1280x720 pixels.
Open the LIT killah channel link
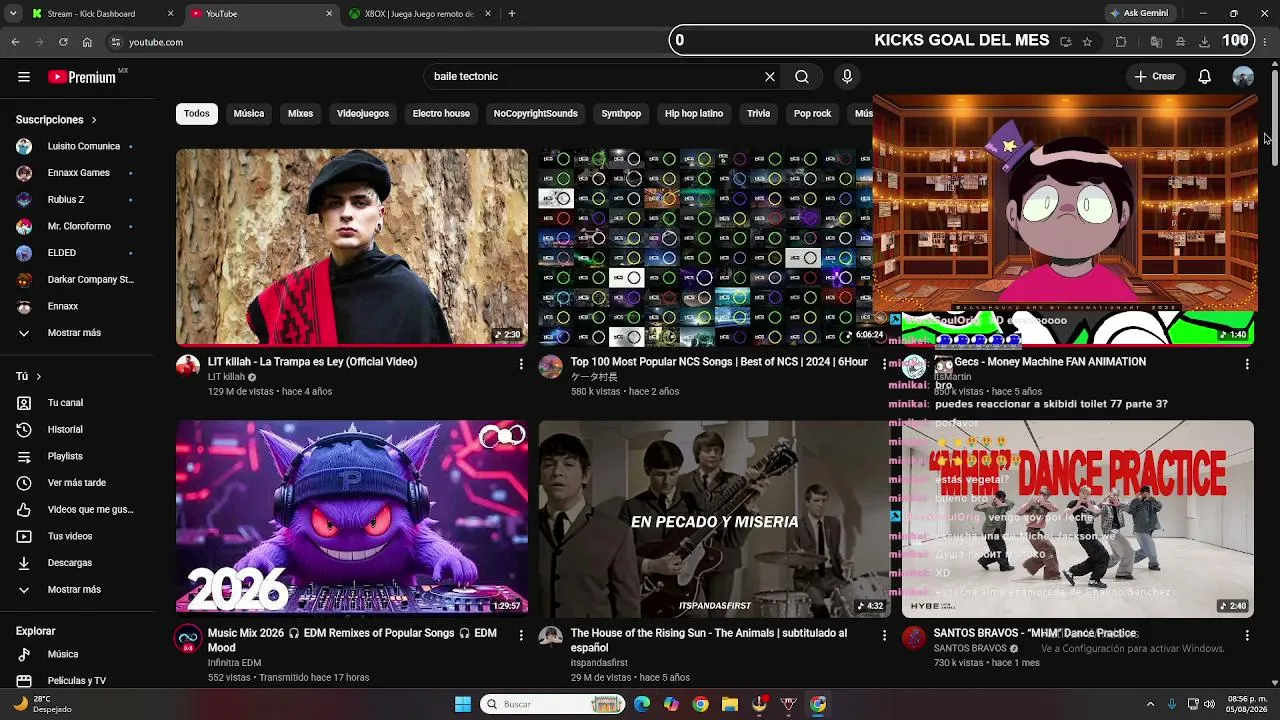(226, 377)
